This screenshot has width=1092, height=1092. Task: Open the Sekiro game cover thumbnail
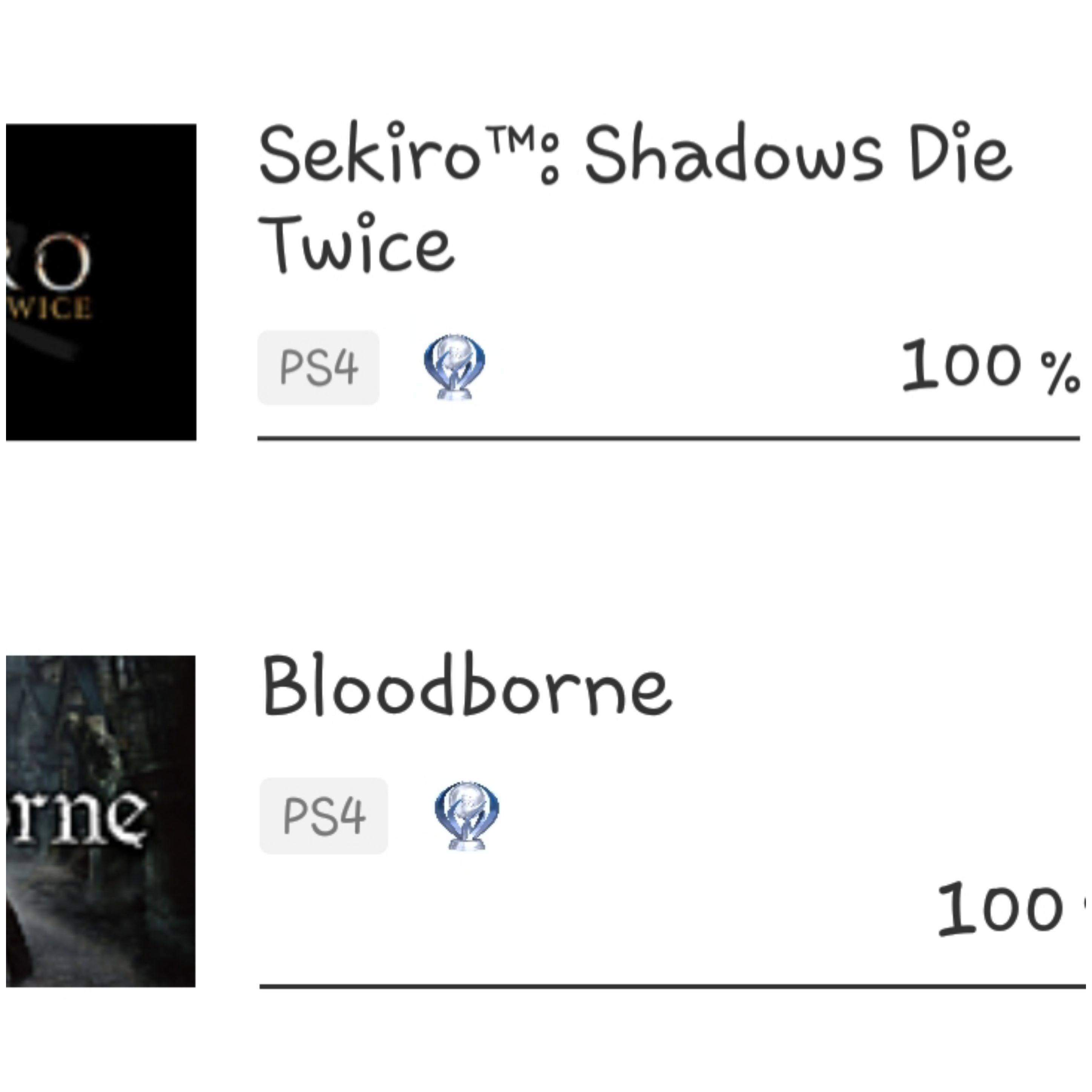tap(101, 282)
